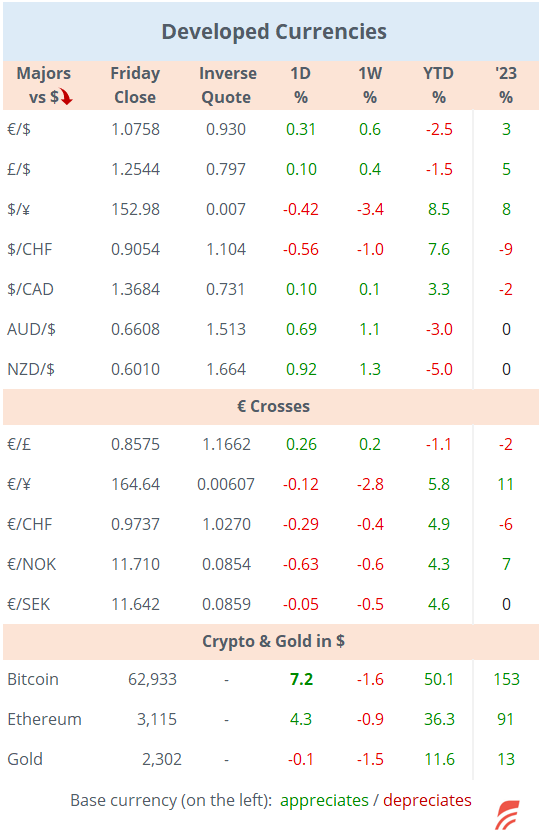The height and width of the screenshot is (835, 539).
Task: Click the €/¥ inverse quote 0.00607
Action: 226,484
